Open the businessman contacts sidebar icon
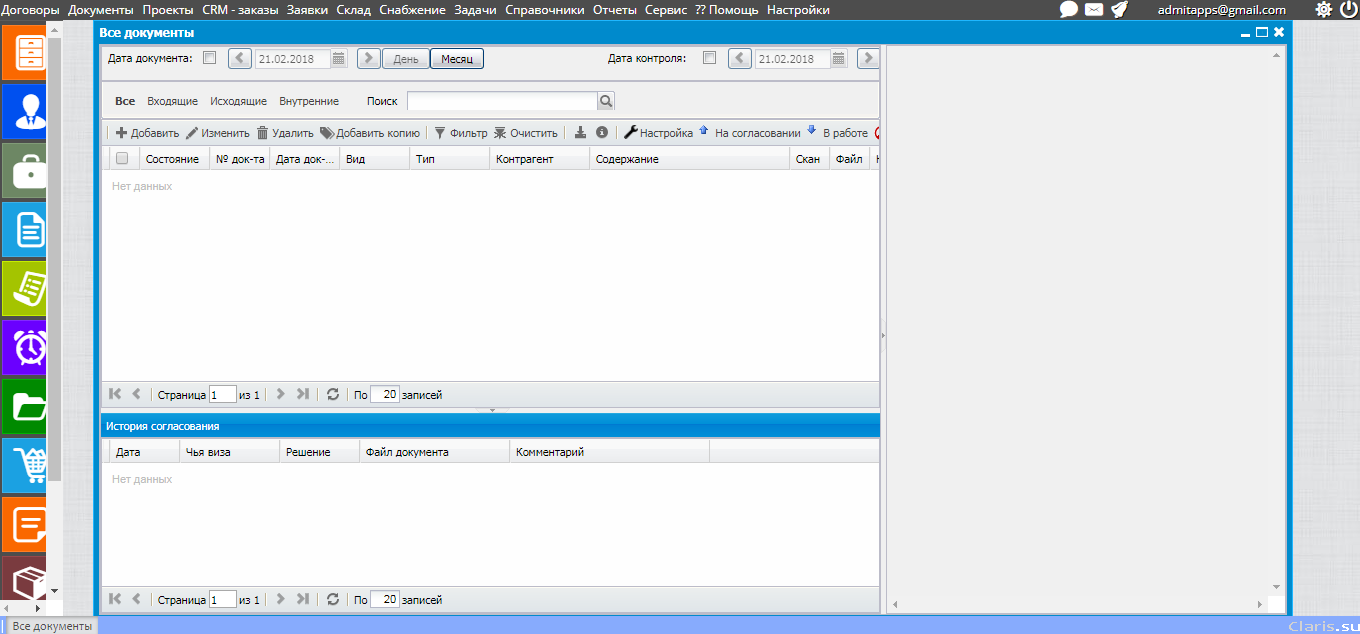Screen dimensions: 1360x634 click(24, 111)
